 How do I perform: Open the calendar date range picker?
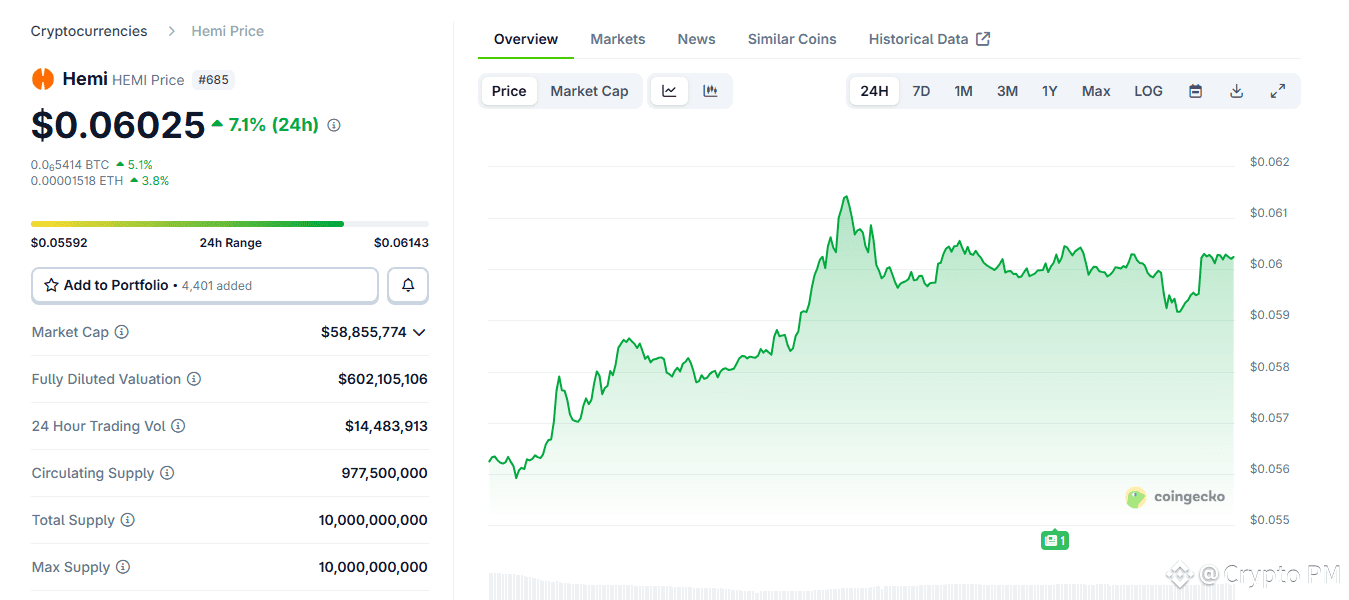click(x=1195, y=91)
